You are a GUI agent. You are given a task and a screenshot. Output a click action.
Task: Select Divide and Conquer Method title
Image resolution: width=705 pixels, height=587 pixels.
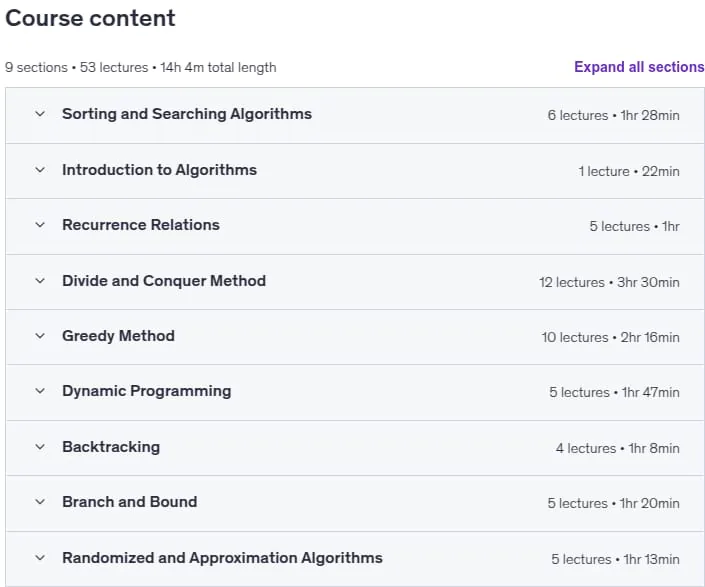164,281
